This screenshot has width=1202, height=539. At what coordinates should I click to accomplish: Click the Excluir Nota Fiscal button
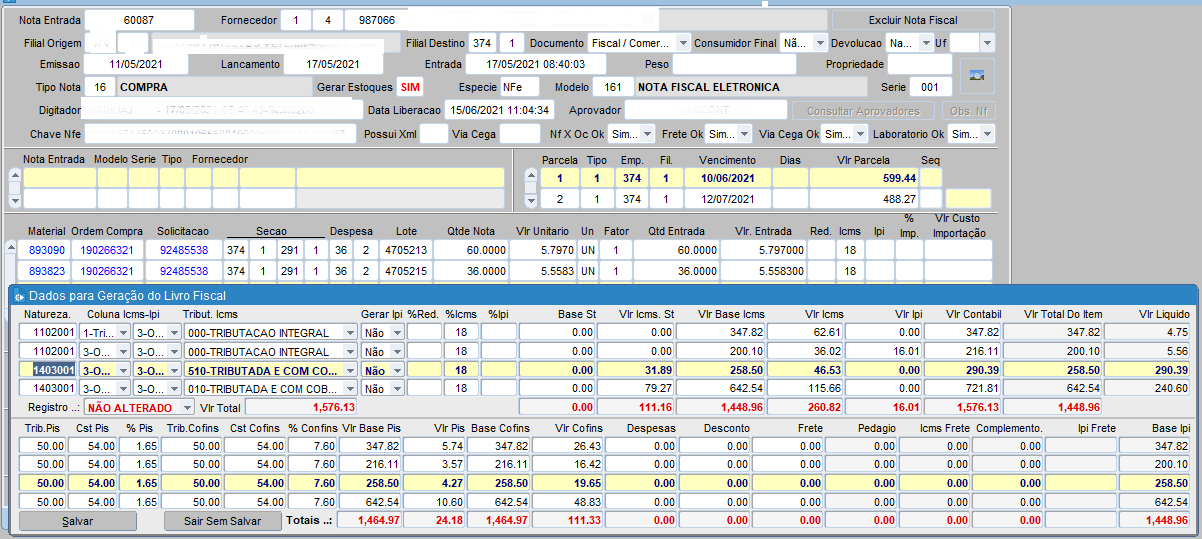click(x=913, y=20)
